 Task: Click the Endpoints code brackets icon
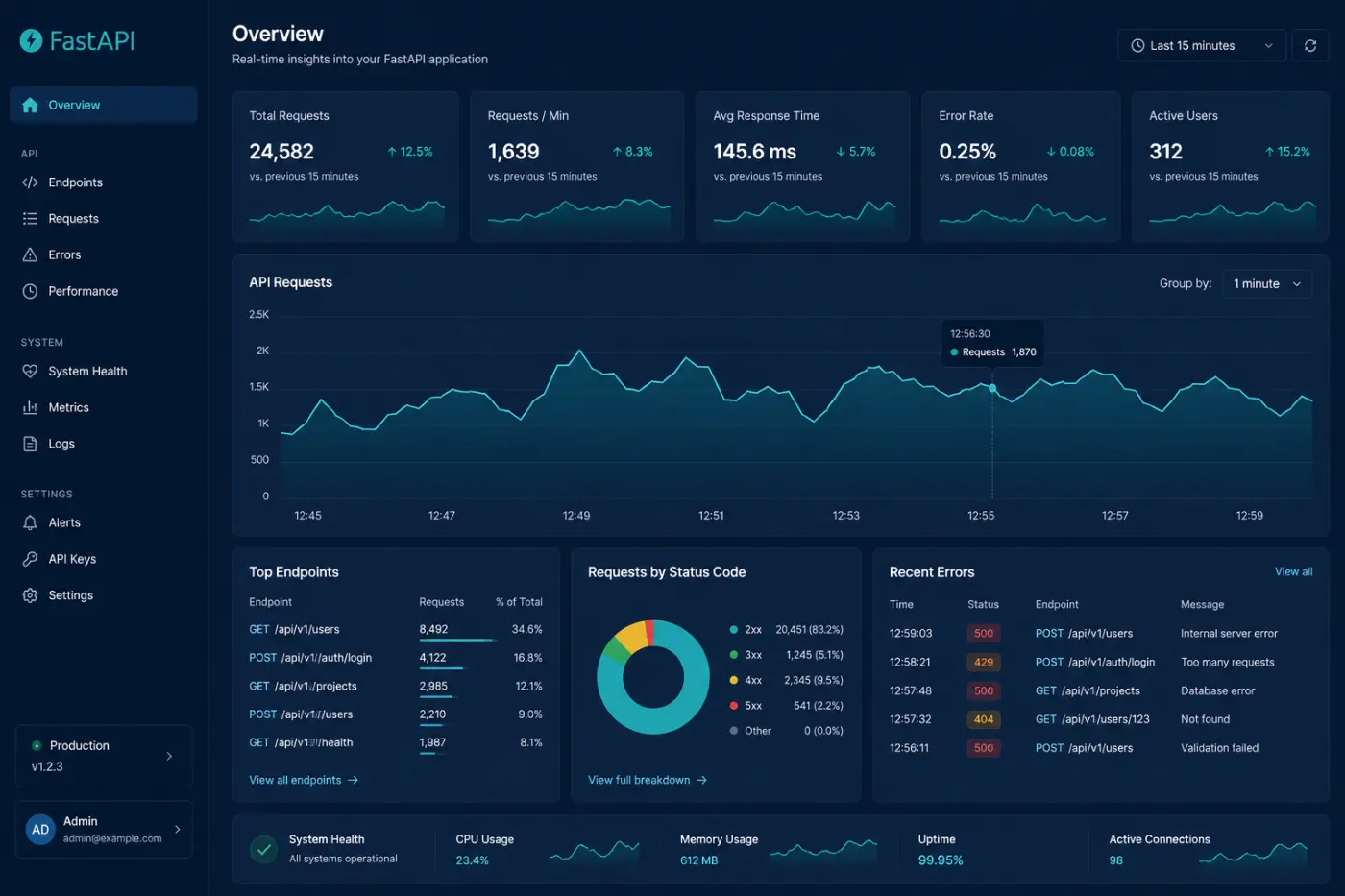point(30,182)
